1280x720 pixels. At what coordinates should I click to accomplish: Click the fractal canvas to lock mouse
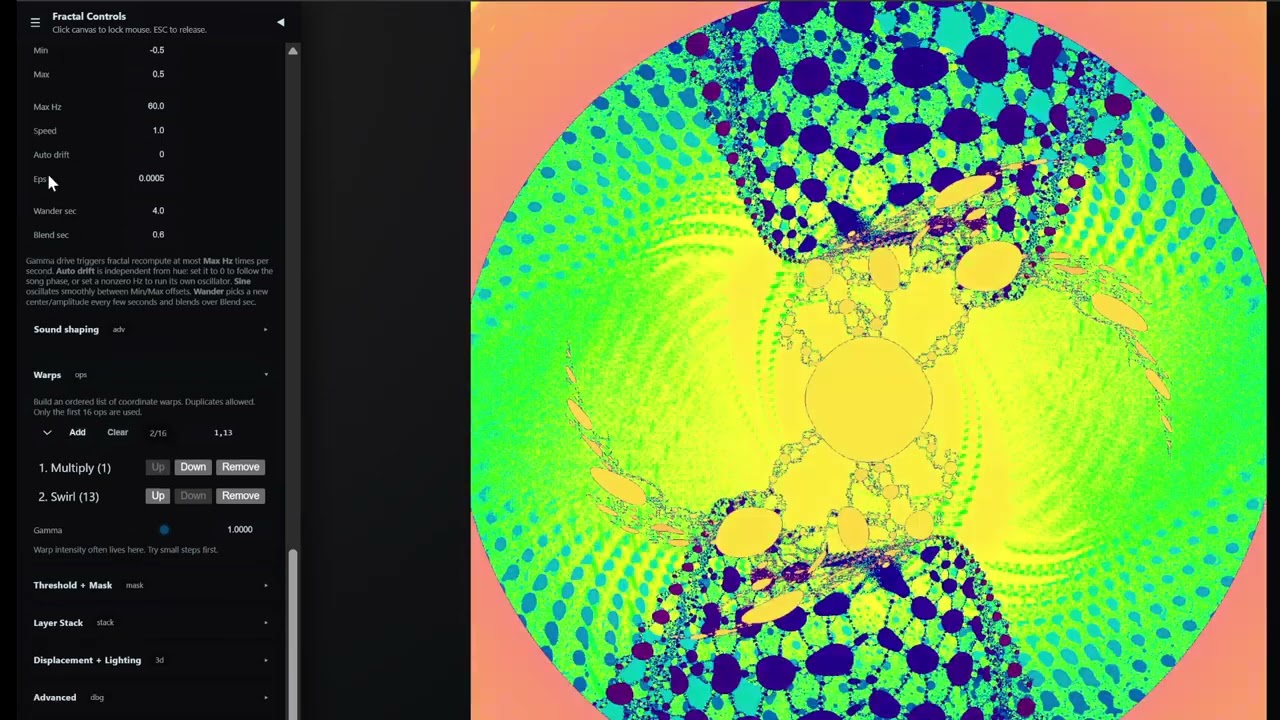[868, 360]
